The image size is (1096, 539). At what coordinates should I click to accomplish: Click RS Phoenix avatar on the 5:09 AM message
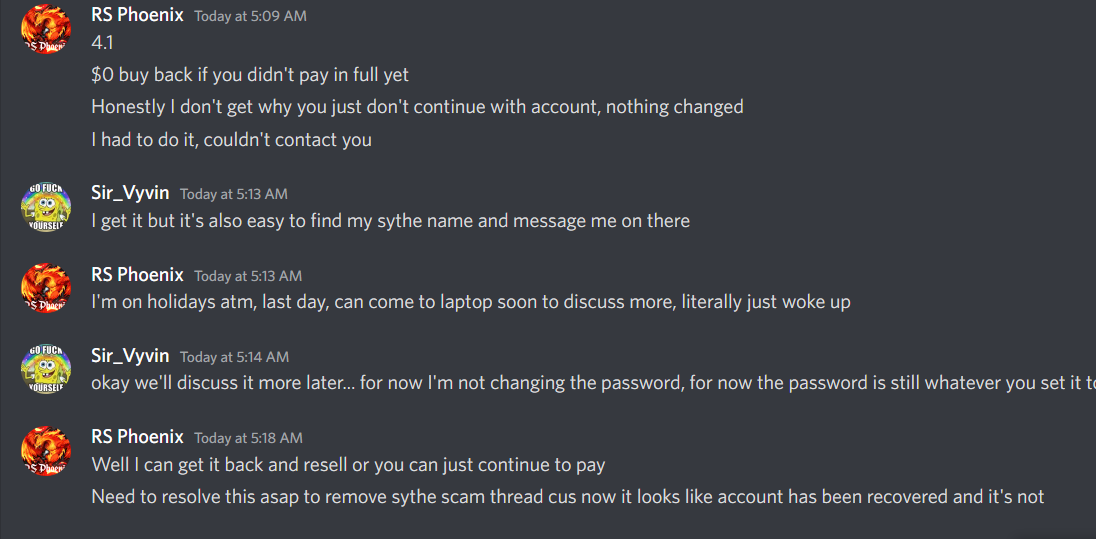point(46,29)
